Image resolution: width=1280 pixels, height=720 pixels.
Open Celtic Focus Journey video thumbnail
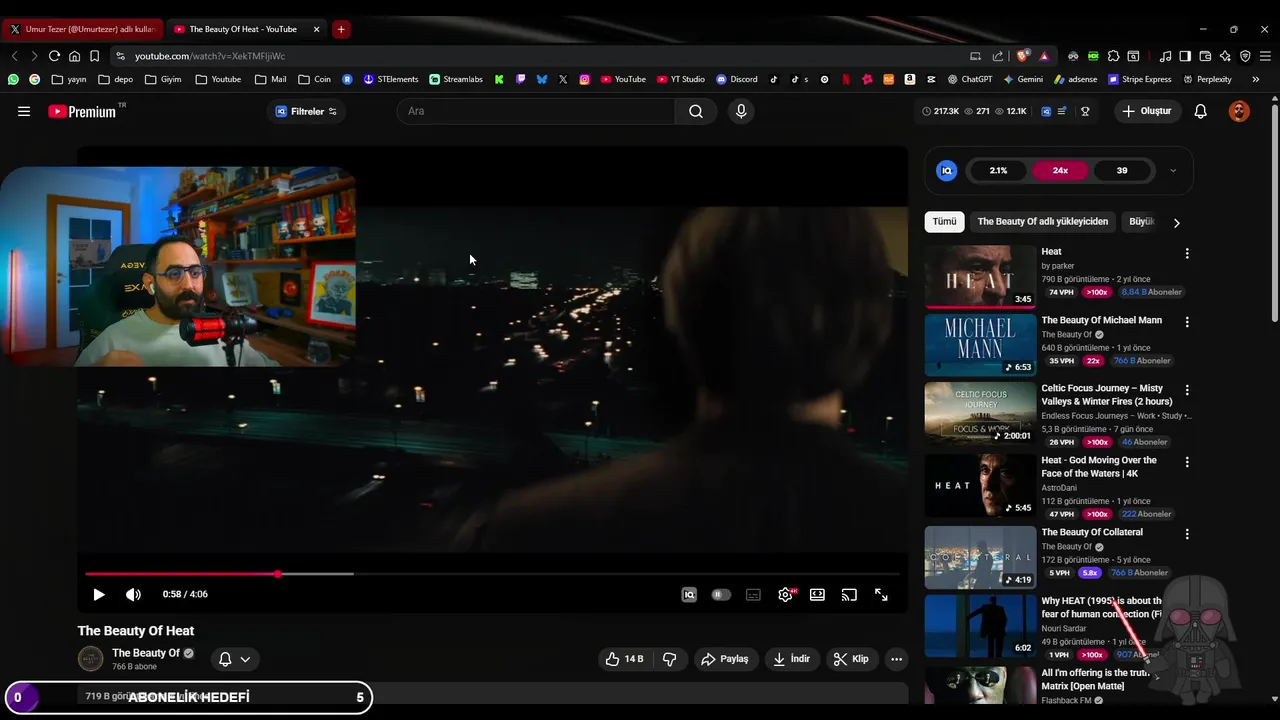coord(980,412)
